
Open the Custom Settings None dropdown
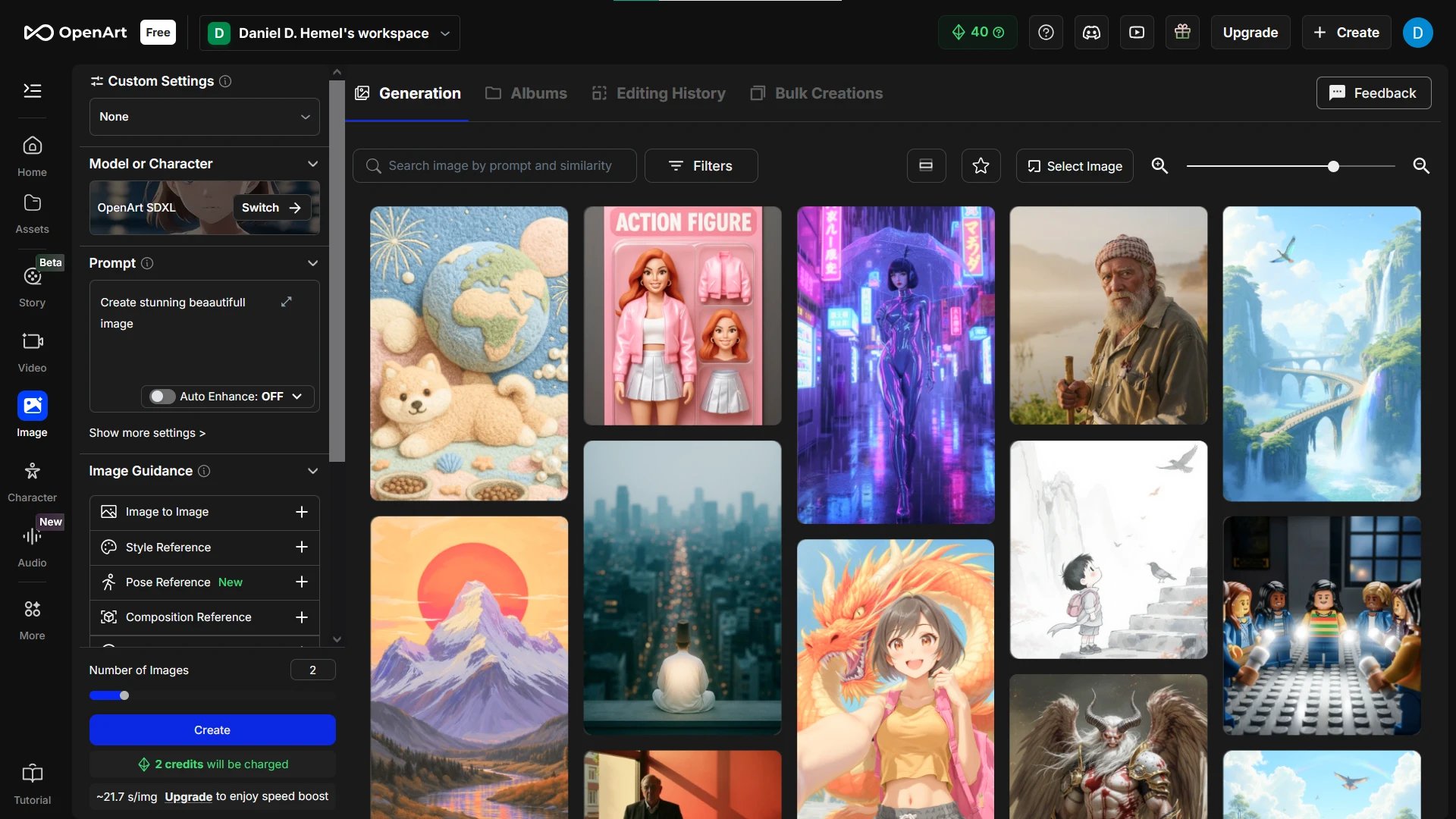click(203, 116)
